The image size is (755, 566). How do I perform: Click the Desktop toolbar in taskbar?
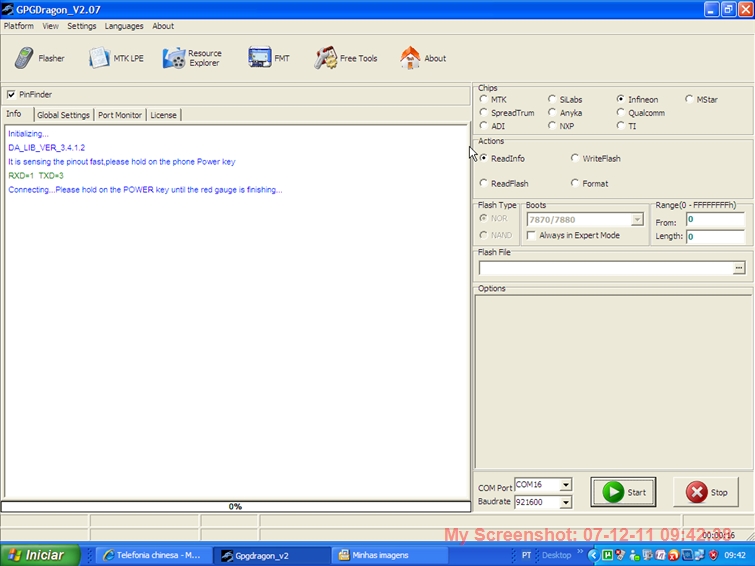(x=556, y=555)
